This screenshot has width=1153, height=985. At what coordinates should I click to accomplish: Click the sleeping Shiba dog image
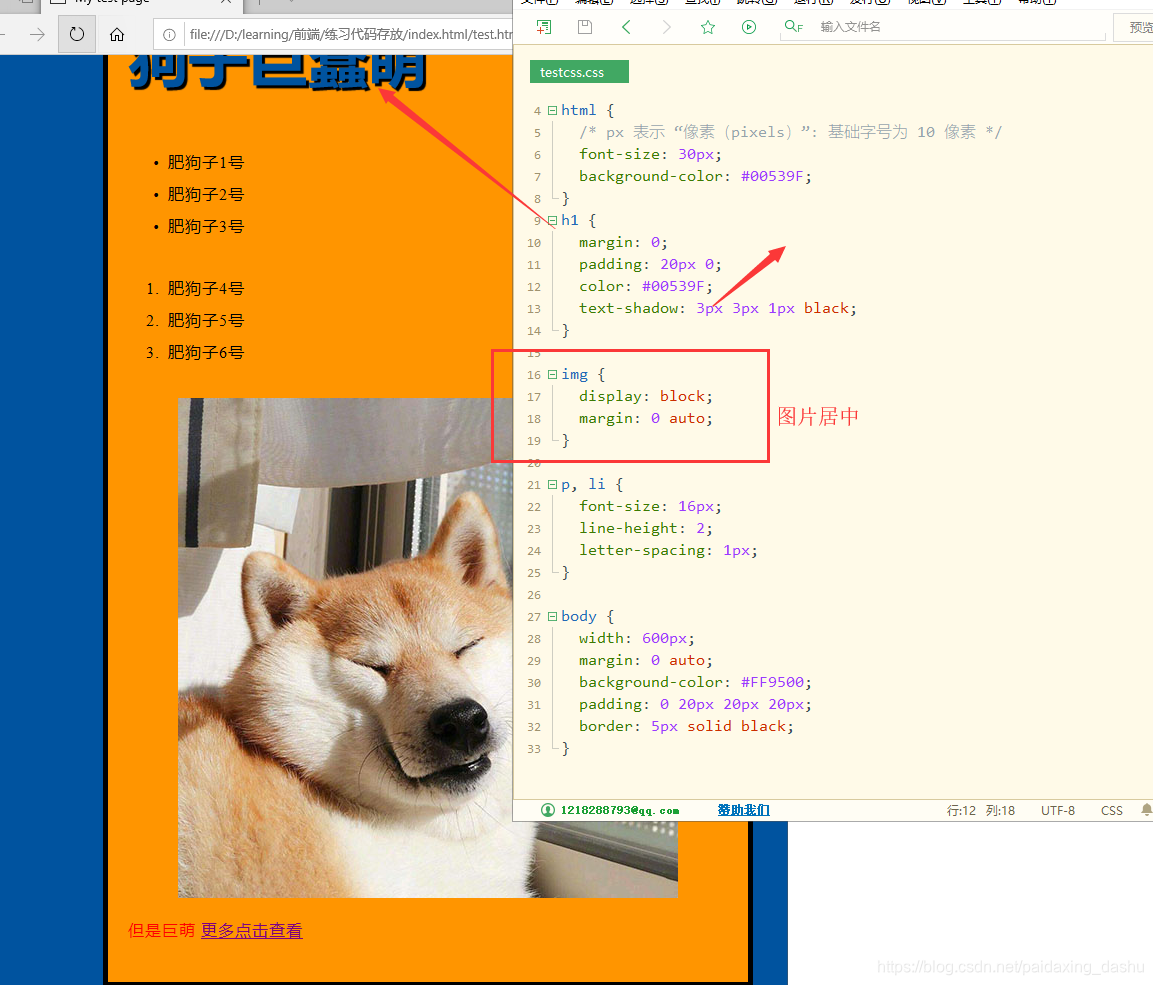pyautogui.click(x=346, y=648)
